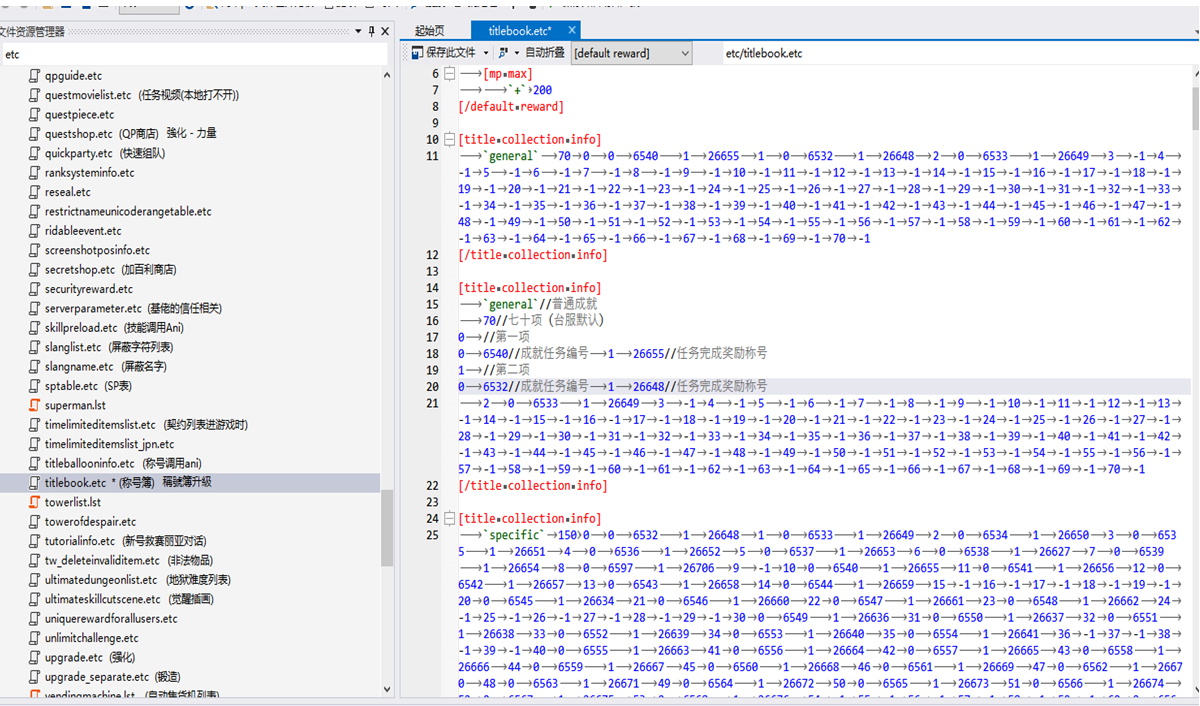Click the [/default reward] tag on line 8

click(x=511, y=107)
